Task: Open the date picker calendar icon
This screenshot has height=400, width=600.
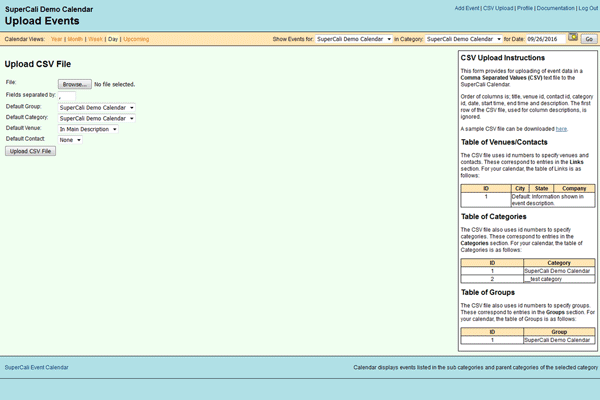Action: [573, 37]
